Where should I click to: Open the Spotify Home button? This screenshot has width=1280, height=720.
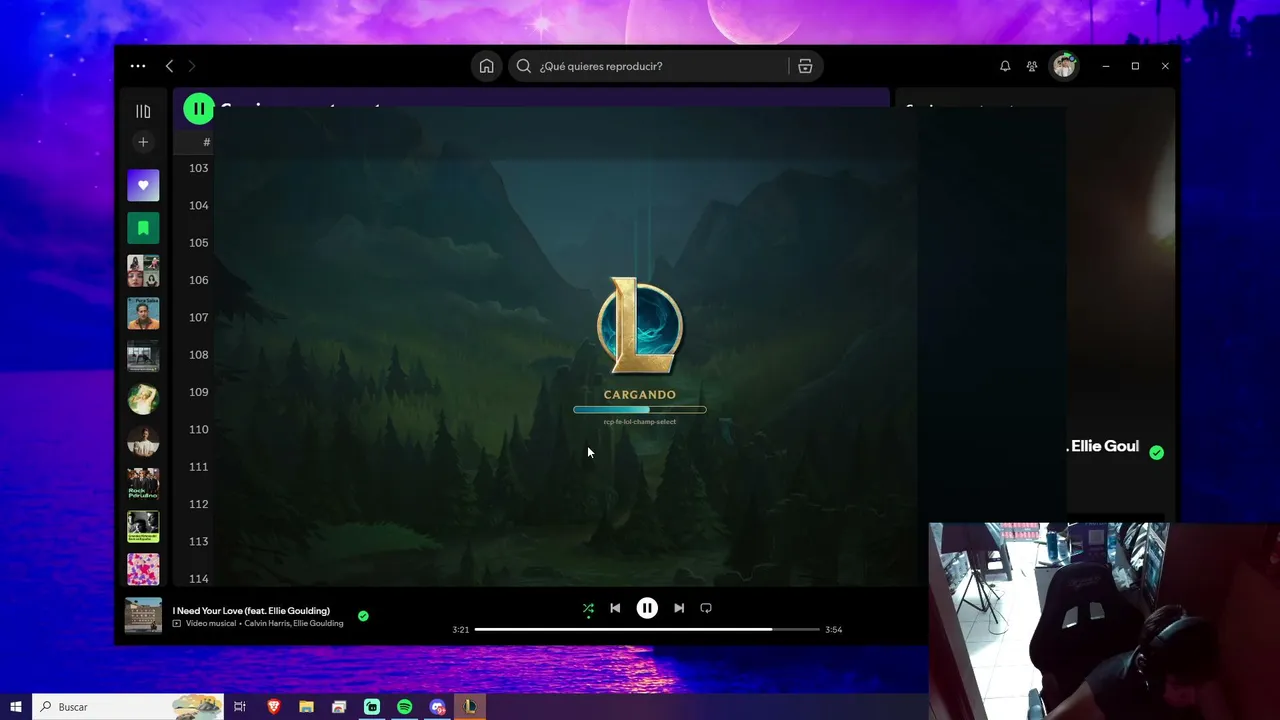[486, 66]
